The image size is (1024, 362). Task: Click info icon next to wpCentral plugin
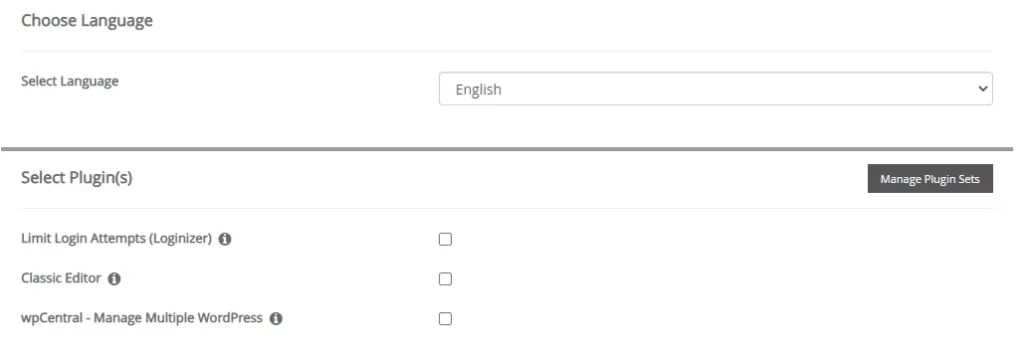coord(276,319)
